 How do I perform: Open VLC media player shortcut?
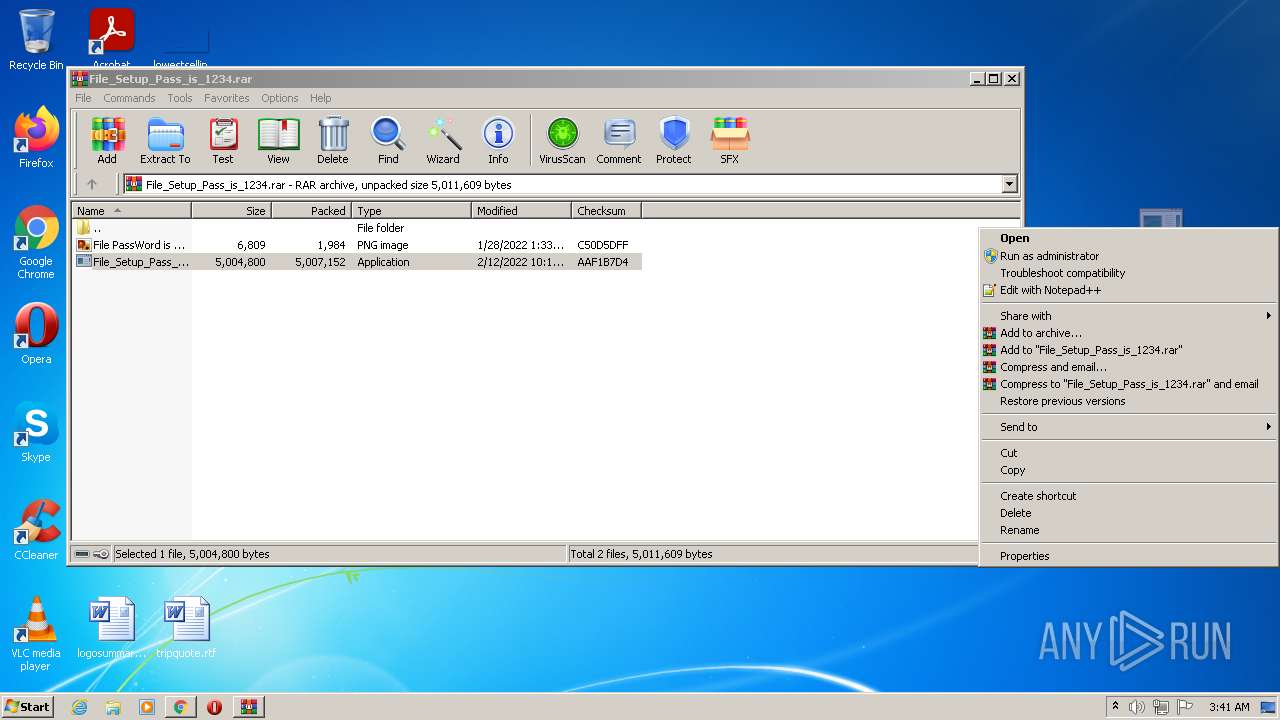point(36,634)
